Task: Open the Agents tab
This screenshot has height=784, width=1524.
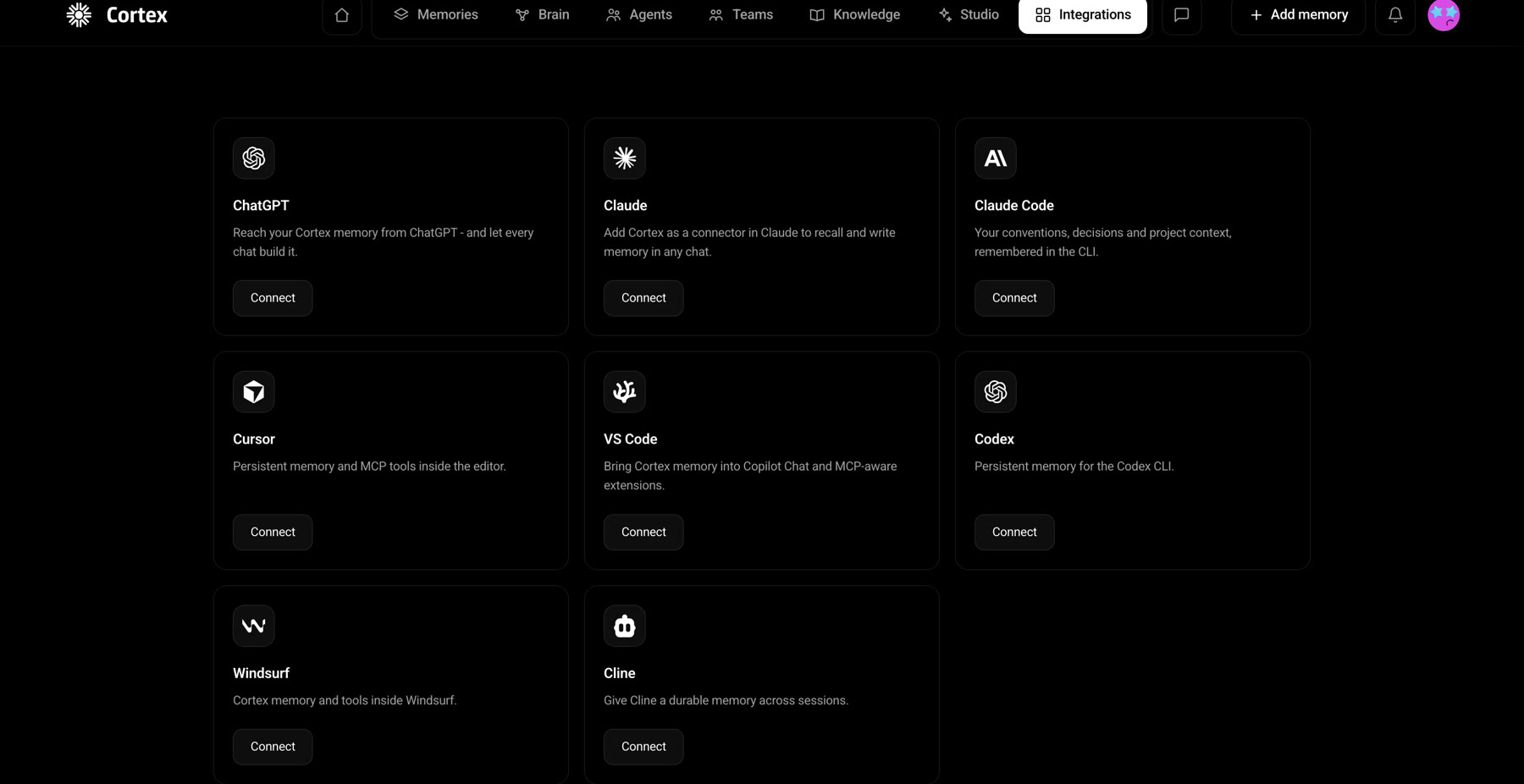Action: point(639,15)
